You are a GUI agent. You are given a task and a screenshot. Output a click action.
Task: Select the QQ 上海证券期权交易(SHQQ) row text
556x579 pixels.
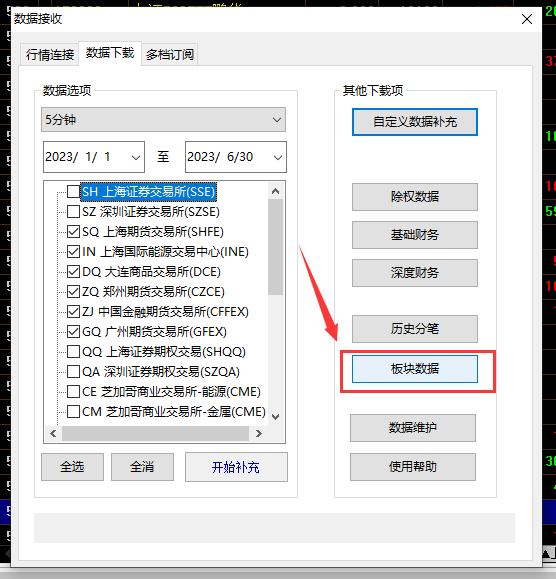(164, 352)
